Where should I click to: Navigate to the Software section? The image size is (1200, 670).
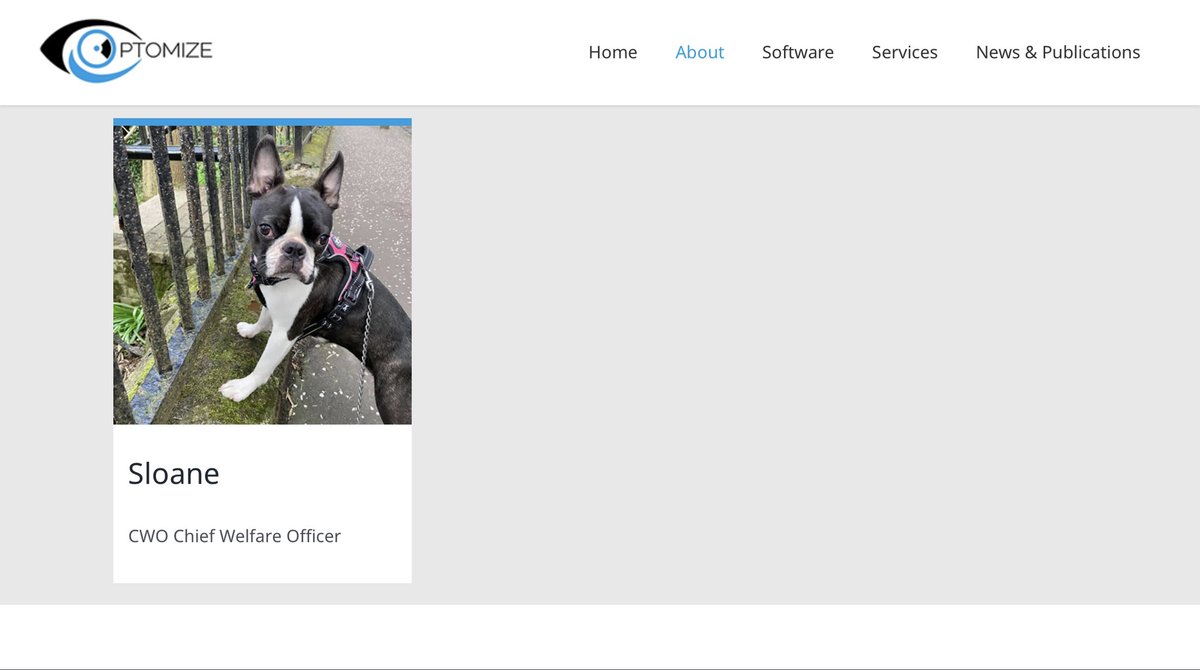pyautogui.click(x=797, y=52)
